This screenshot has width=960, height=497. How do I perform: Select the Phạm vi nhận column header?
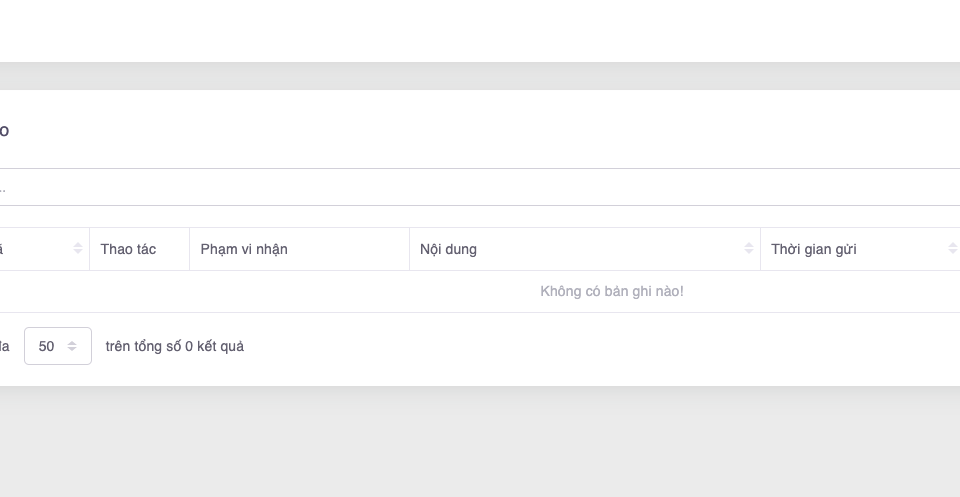click(x=244, y=249)
